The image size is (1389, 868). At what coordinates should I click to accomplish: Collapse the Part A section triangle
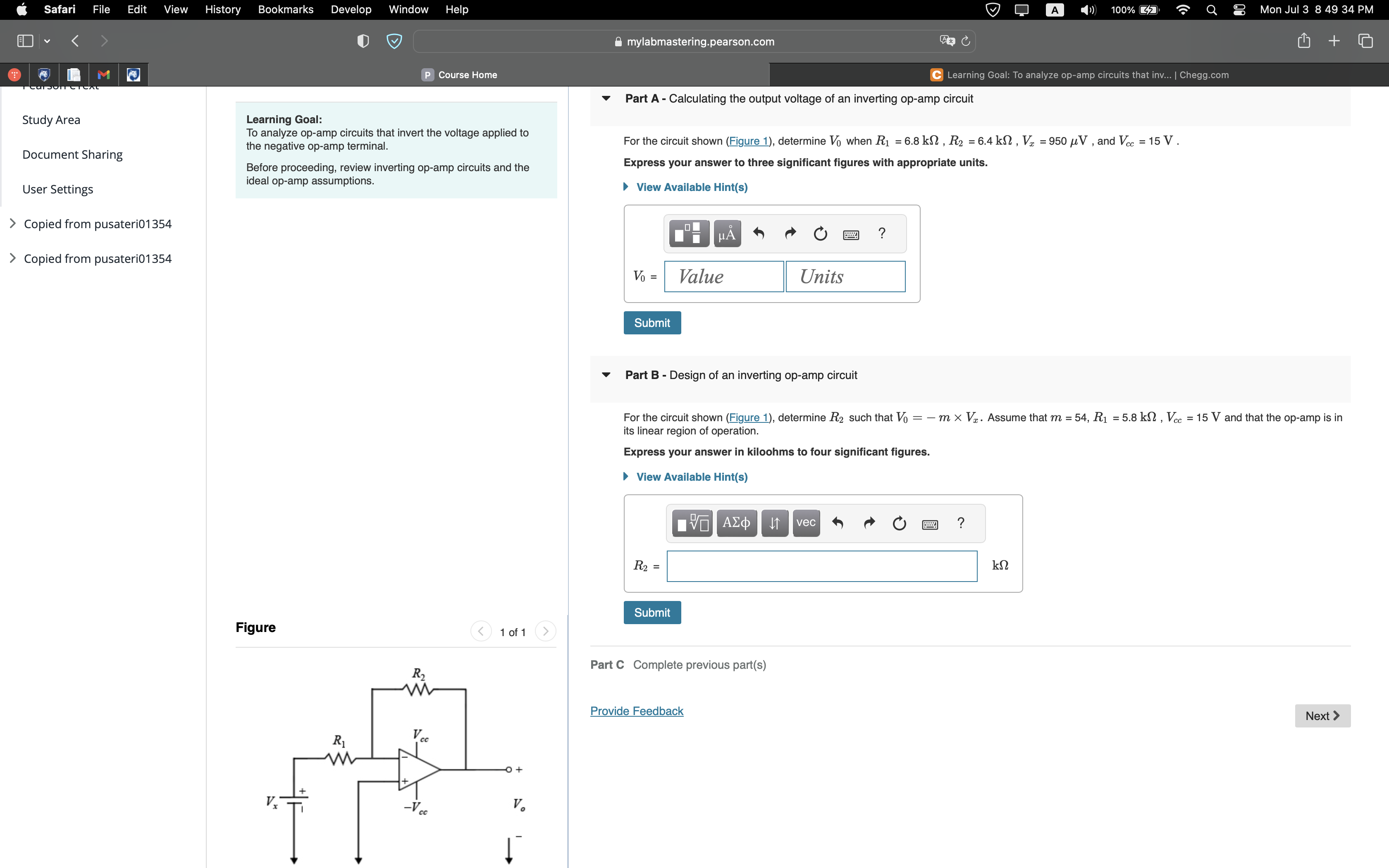(607, 99)
